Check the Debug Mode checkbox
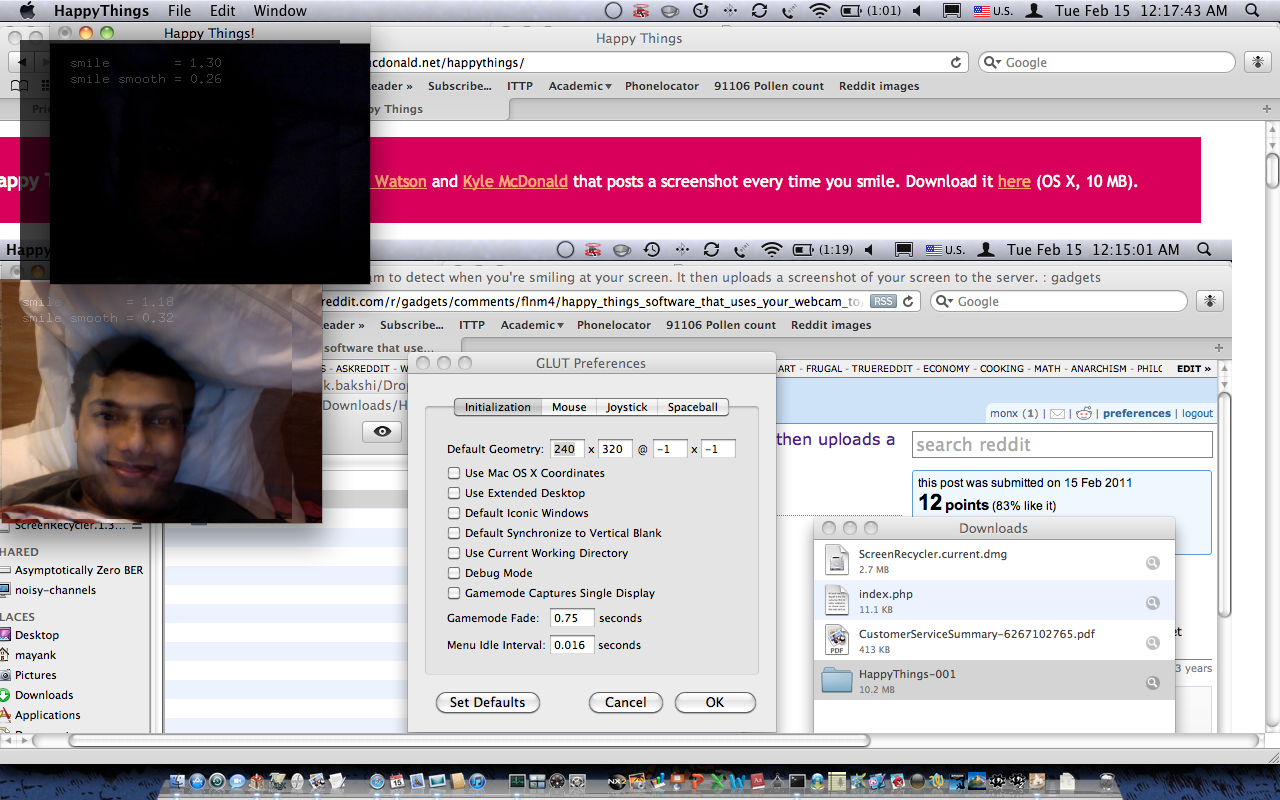 [x=454, y=573]
